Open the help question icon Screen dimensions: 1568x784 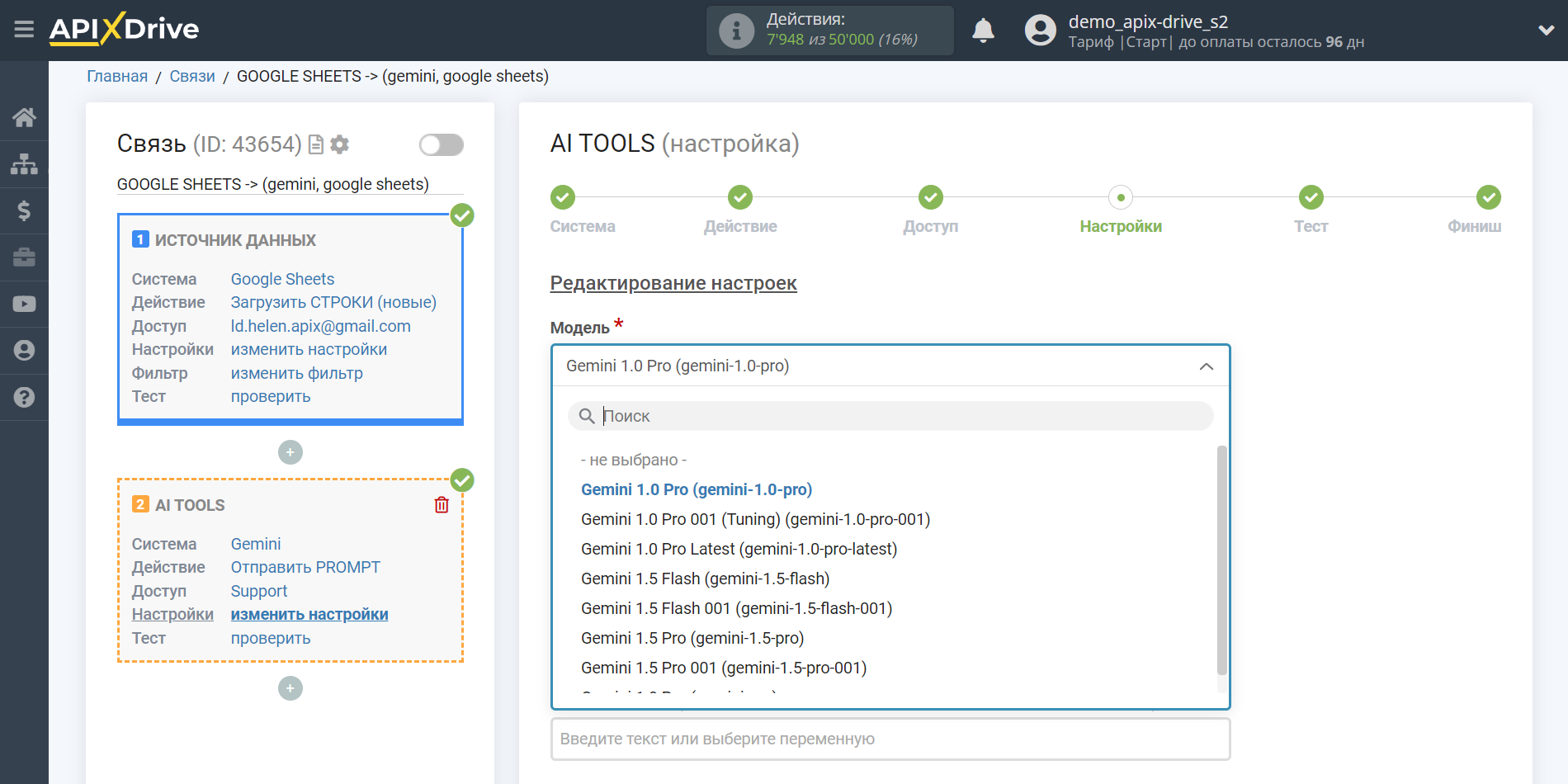[24, 397]
